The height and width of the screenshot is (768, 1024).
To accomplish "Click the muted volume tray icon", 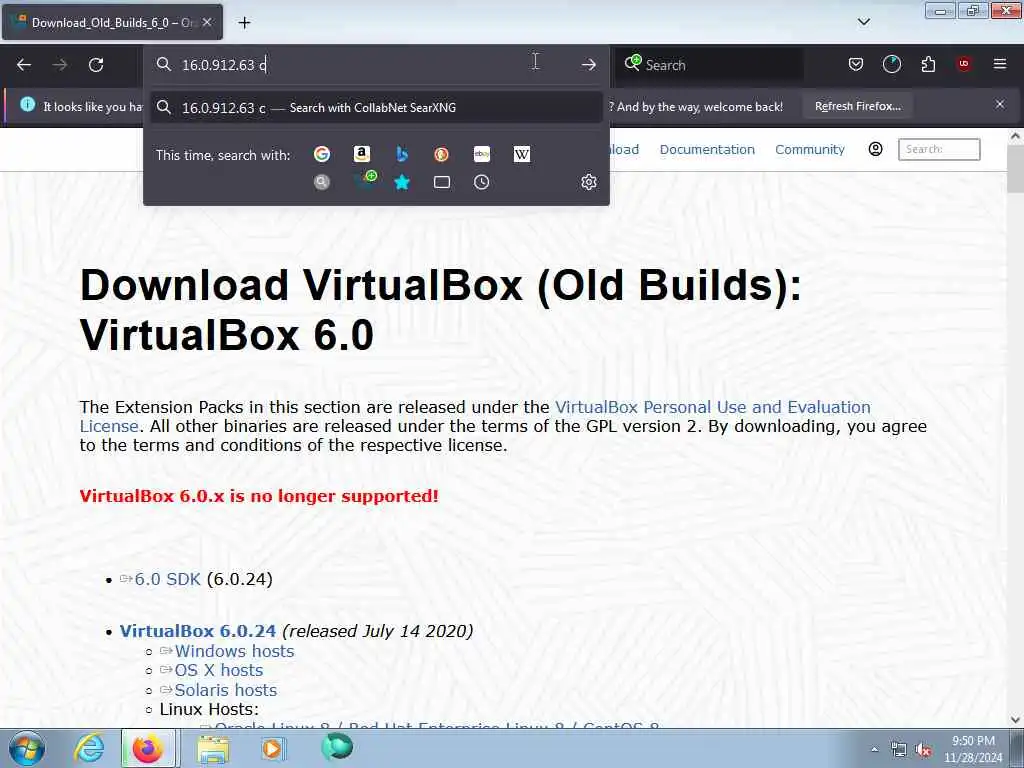I will point(923,750).
